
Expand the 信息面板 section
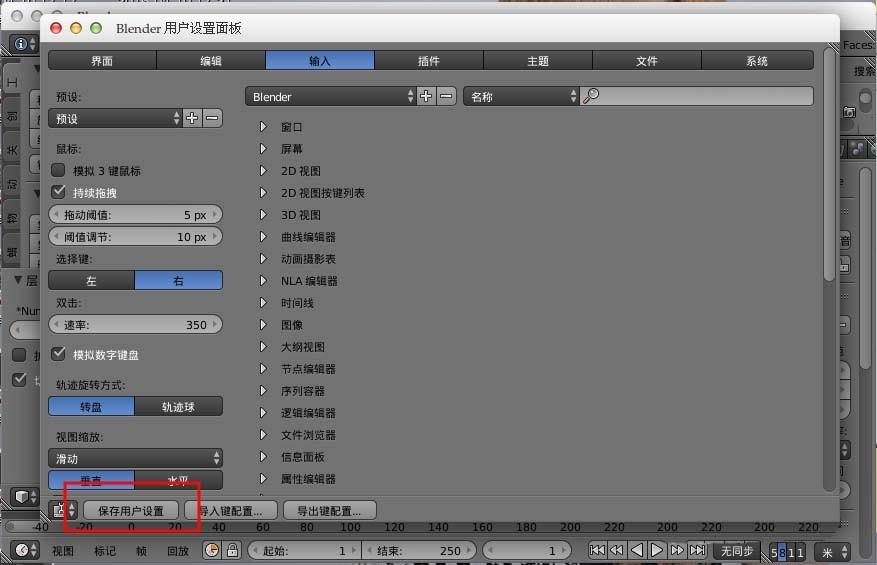(x=263, y=456)
